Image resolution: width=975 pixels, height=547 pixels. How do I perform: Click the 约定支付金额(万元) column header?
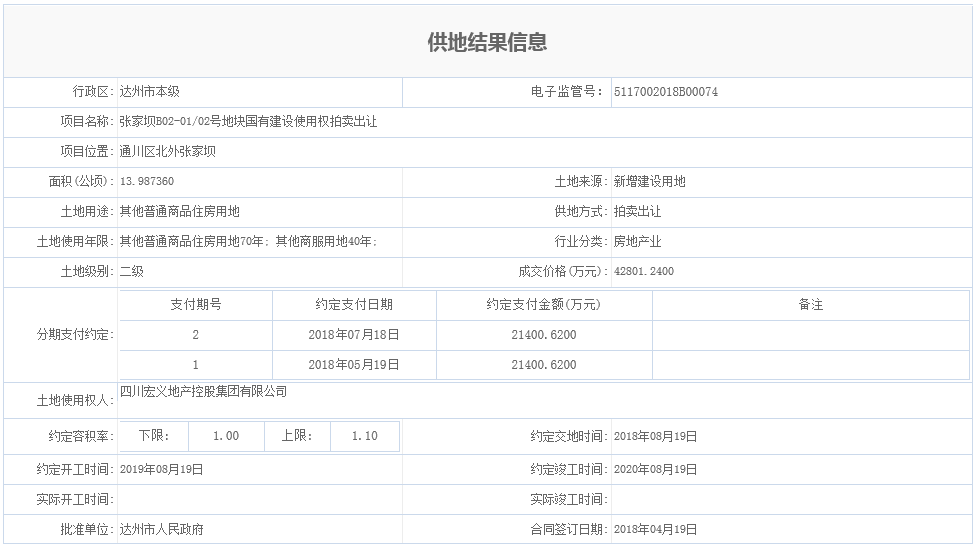[x=543, y=305]
